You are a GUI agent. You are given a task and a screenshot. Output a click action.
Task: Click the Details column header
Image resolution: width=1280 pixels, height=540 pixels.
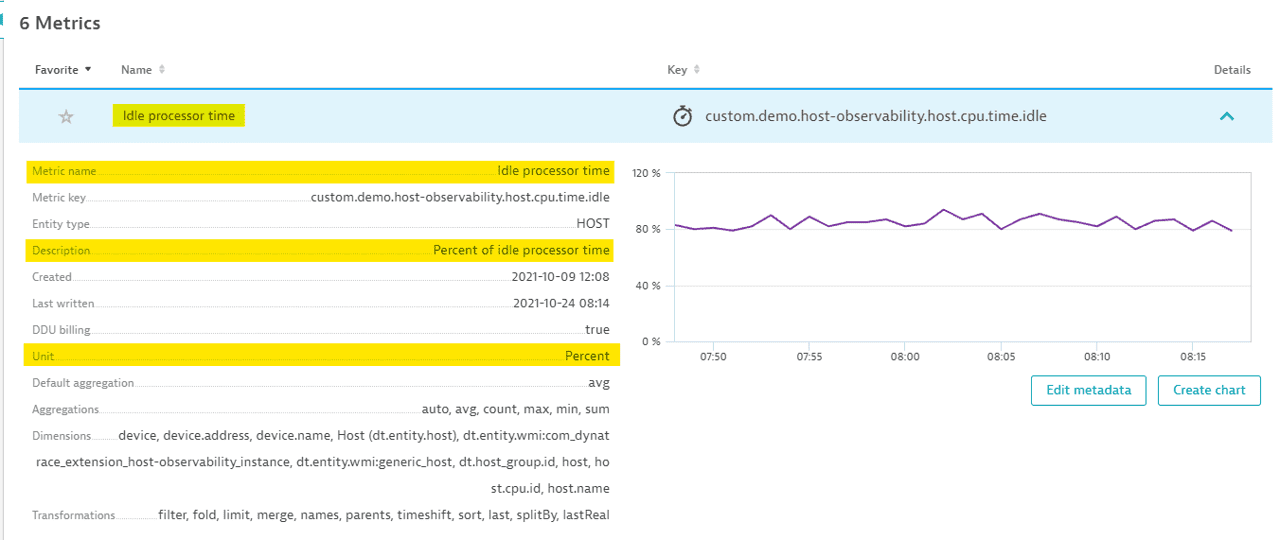(1232, 70)
